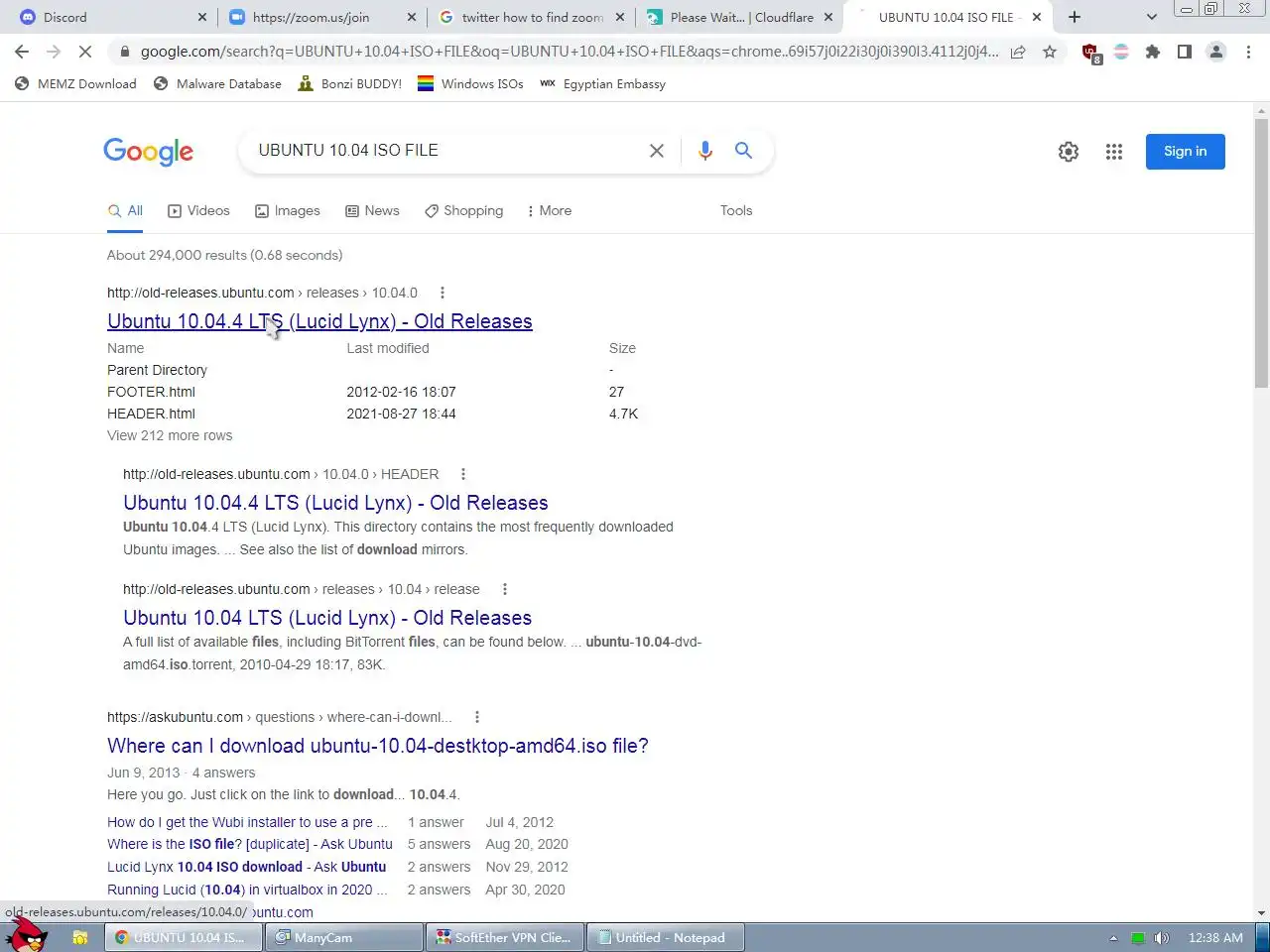Open Untitled - Notepad taskbar item
This screenshot has height=952, width=1270.
[x=665, y=937]
